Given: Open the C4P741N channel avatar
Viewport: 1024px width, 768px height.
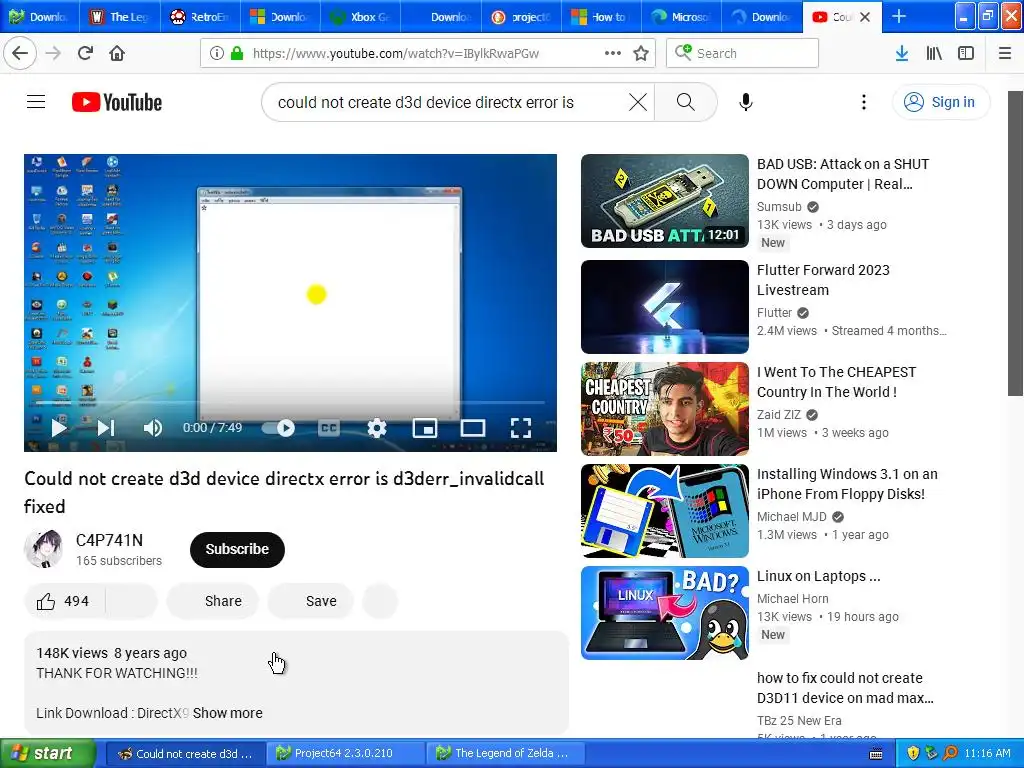Looking at the screenshot, I should click(43, 549).
